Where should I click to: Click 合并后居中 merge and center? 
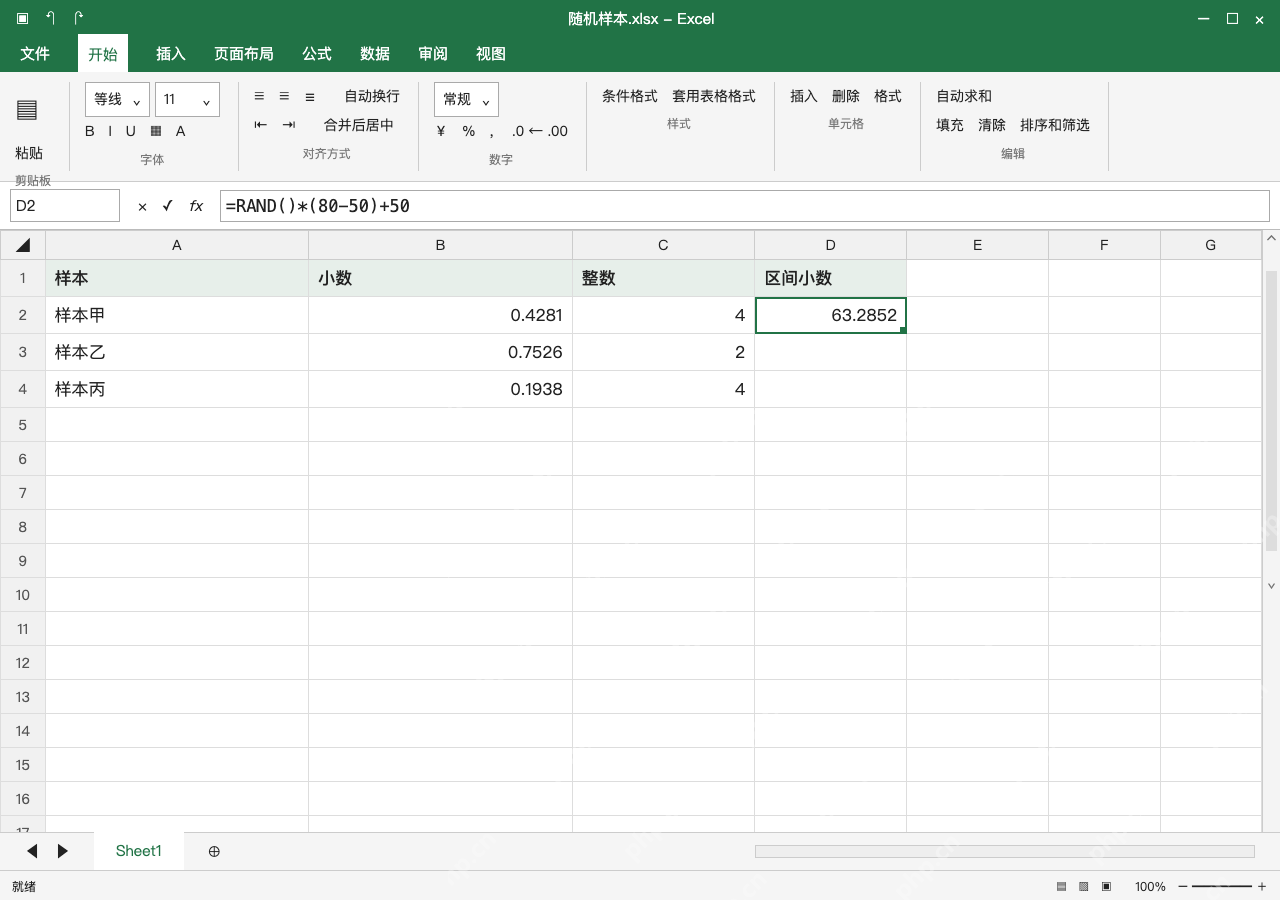tap(359, 125)
